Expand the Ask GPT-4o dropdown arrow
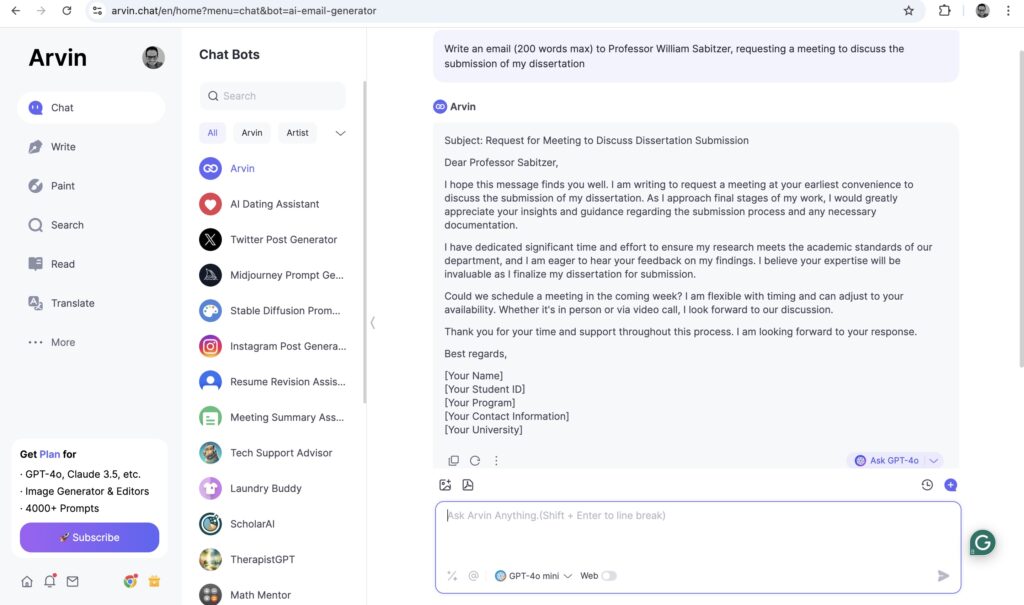 [x=934, y=461]
